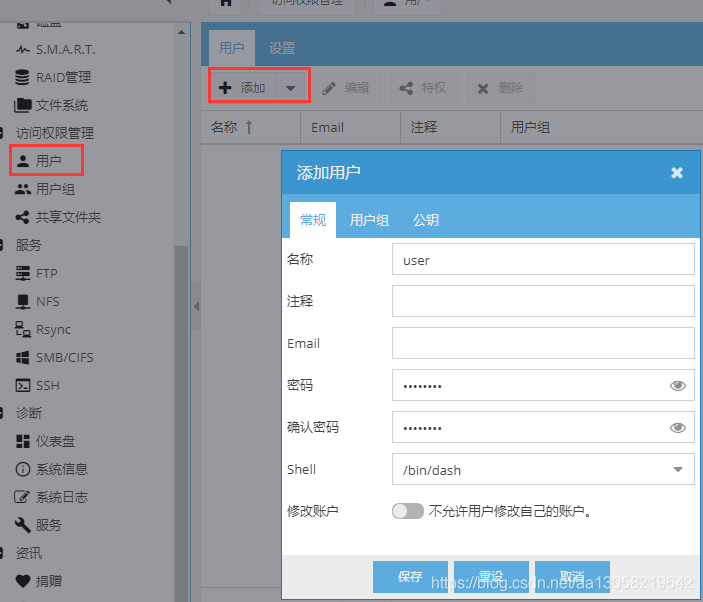703x602 pixels.
Task: Close the 添加用户 dialog
Action: pyautogui.click(x=677, y=173)
